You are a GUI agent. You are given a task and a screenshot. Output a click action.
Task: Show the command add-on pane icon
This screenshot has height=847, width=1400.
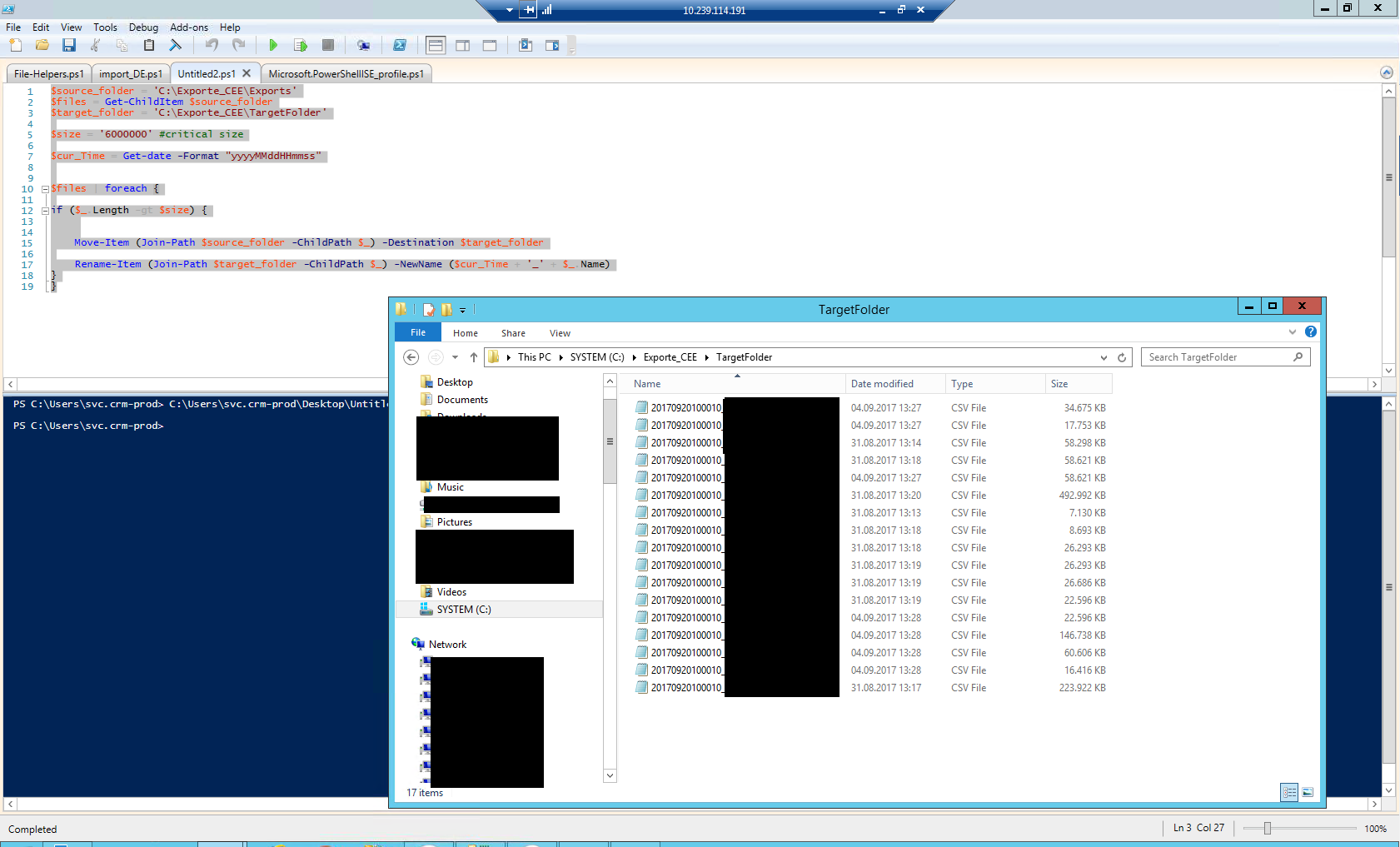[552, 45]
